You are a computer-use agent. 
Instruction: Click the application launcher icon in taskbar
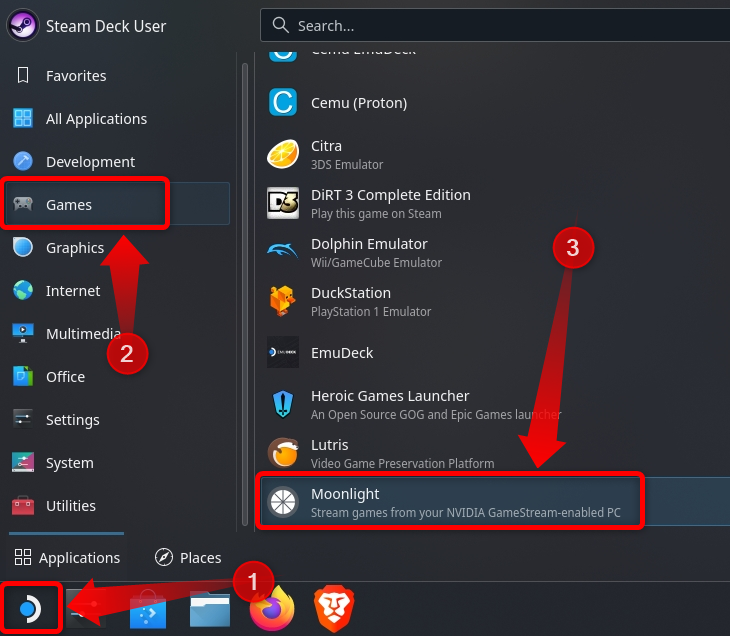(x=29, y=608)
